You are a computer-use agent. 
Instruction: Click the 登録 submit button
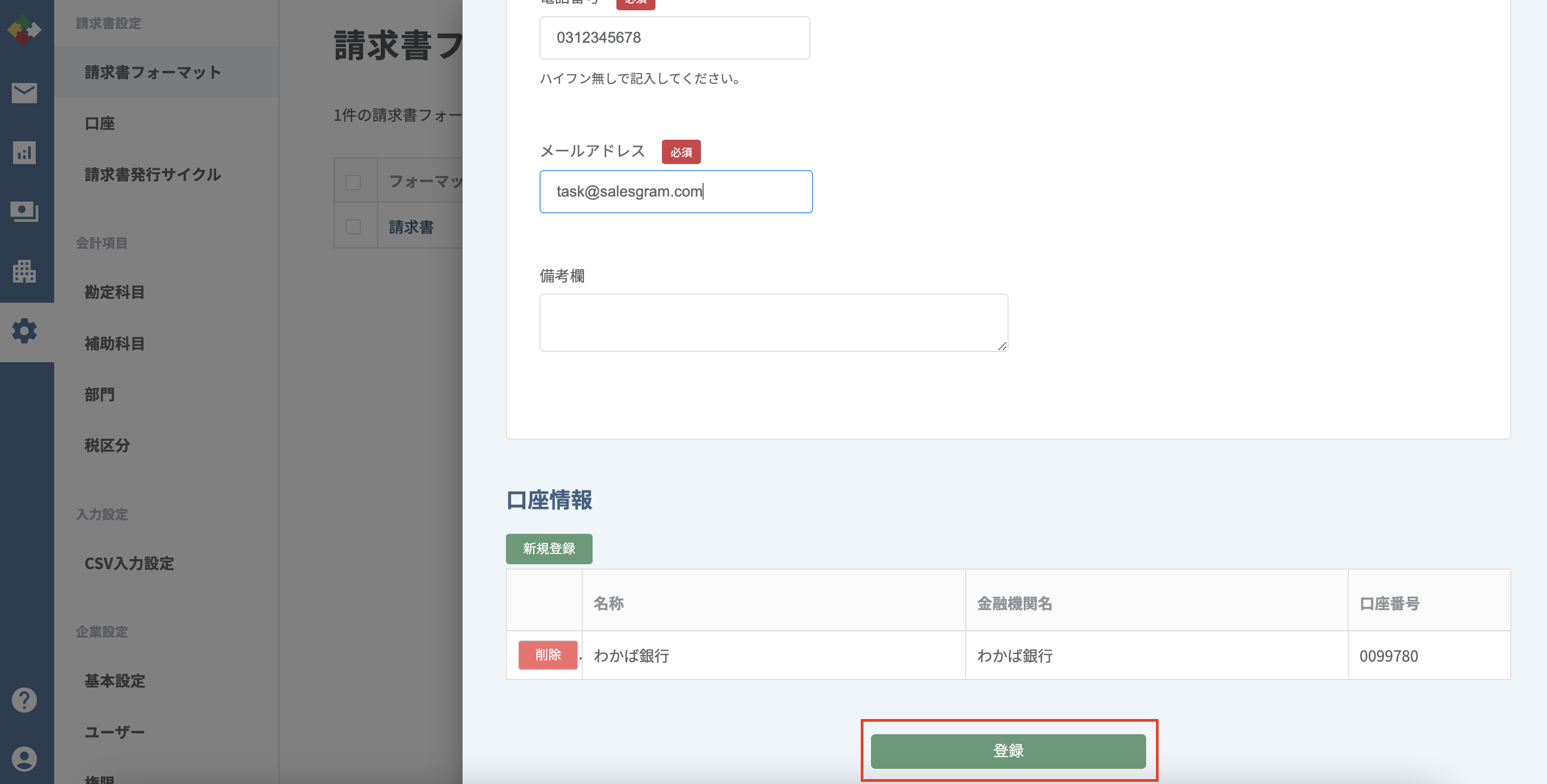tap(1009, 751)
